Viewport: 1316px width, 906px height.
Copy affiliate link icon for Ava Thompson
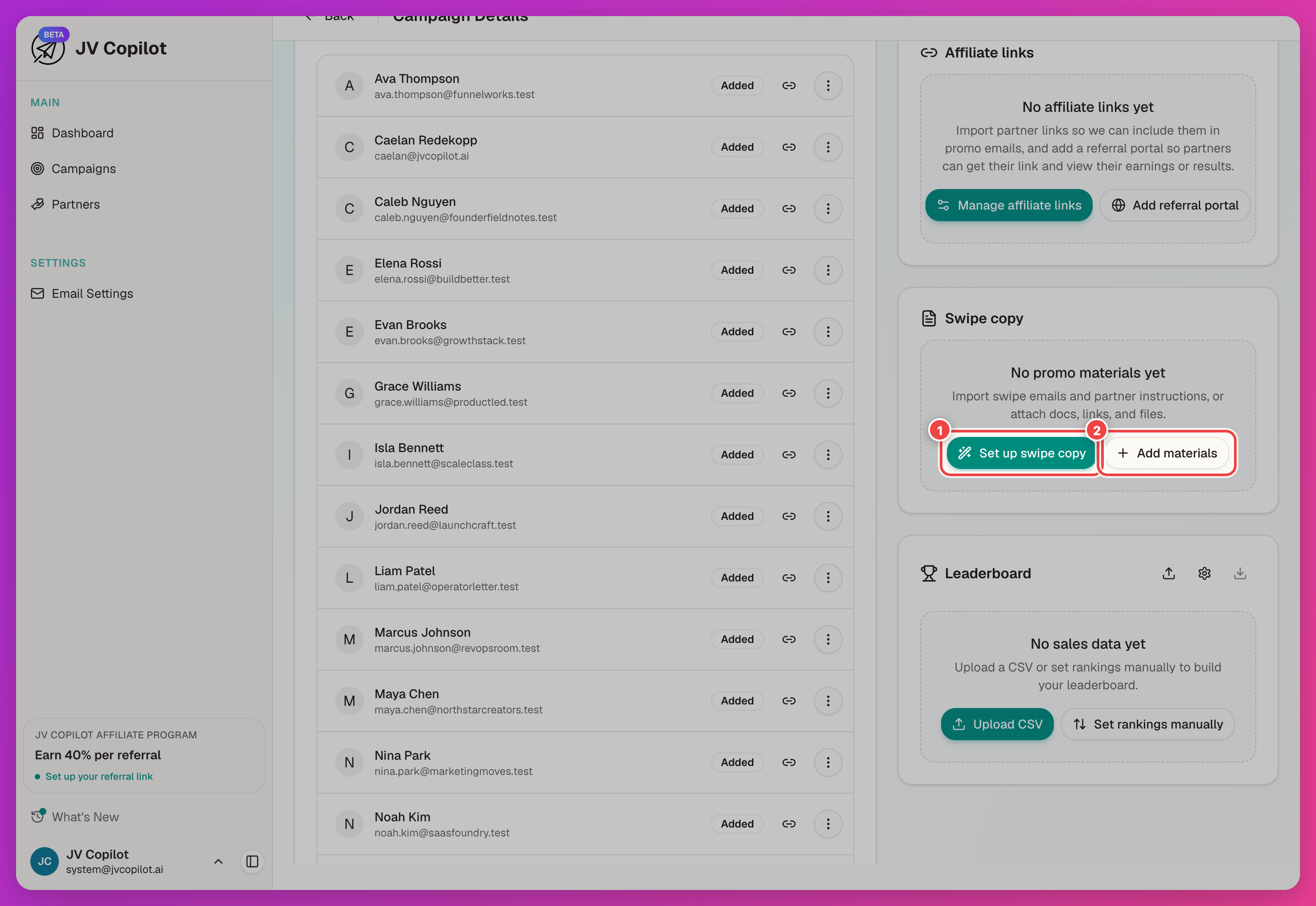(x=789, y=86)
